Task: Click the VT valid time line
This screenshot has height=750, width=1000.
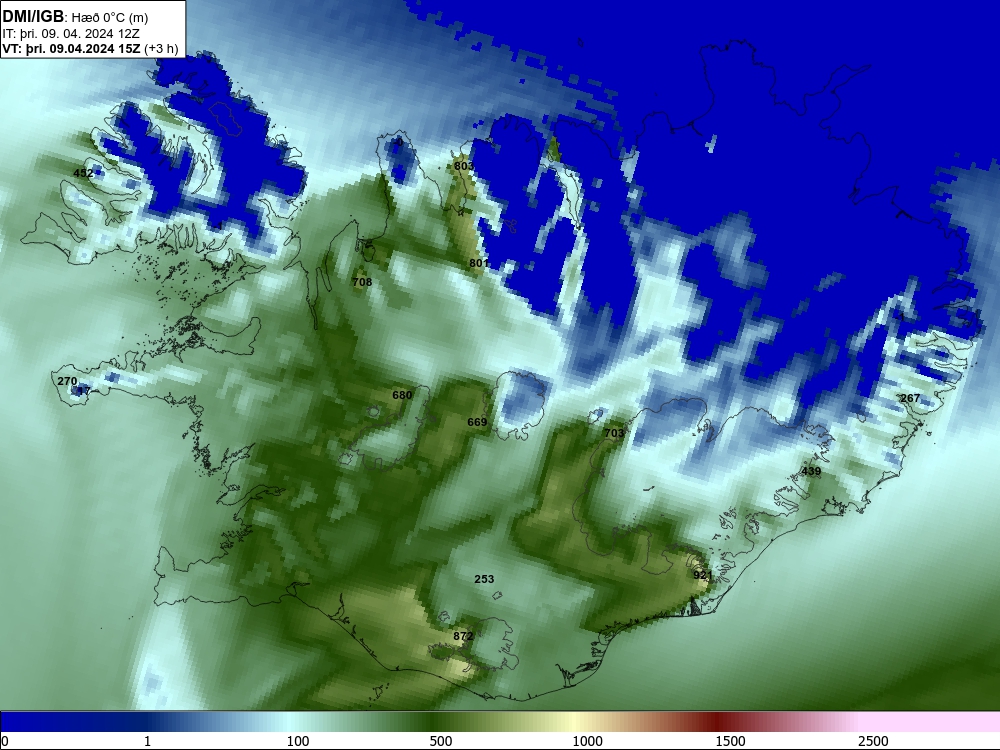Action: [x=91, y=48]
